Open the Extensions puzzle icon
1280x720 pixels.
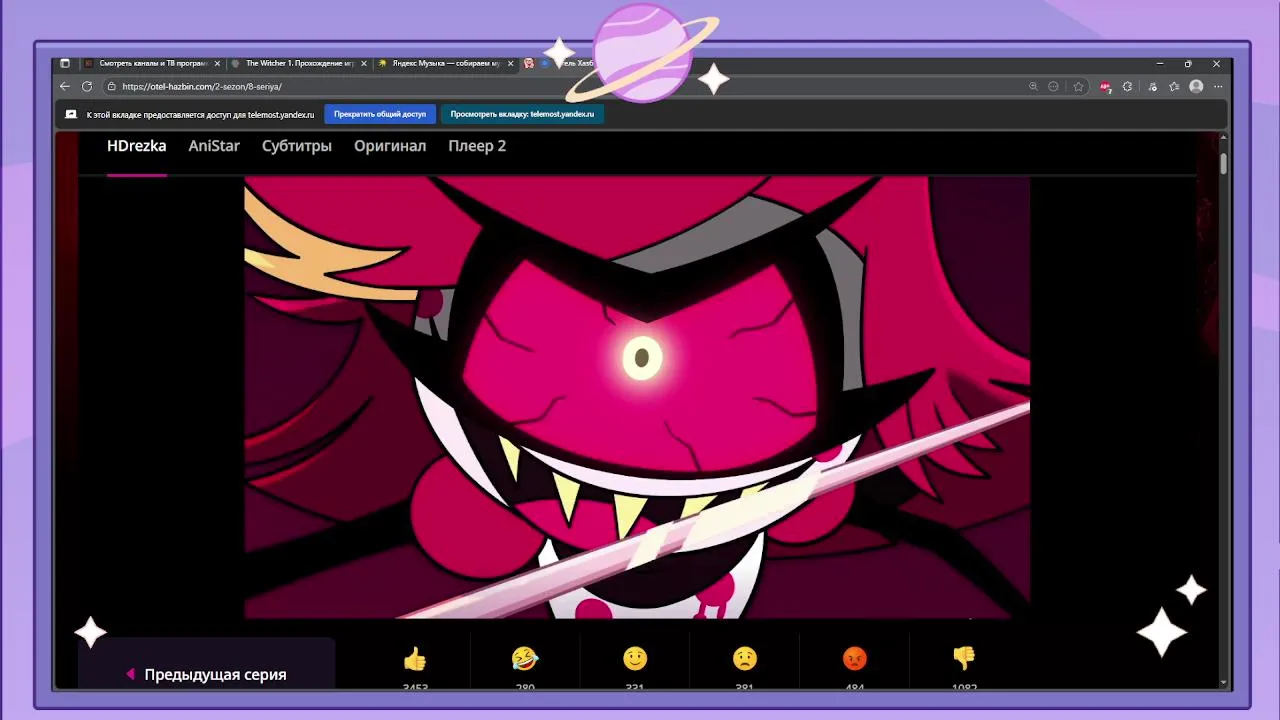click(1128, 87)
